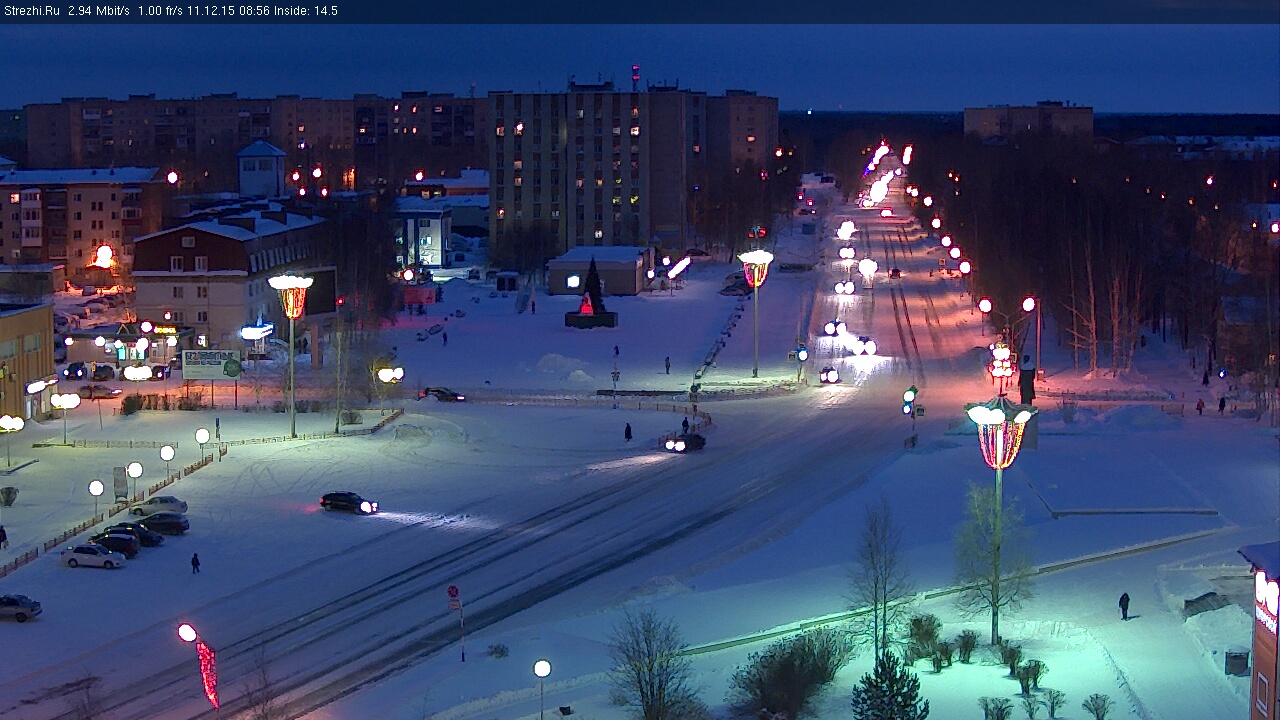Select the 2.94 Mbit/s bitrate readout
The height and width of the screenshot is (720, 1280).
(x=99, y=11)
